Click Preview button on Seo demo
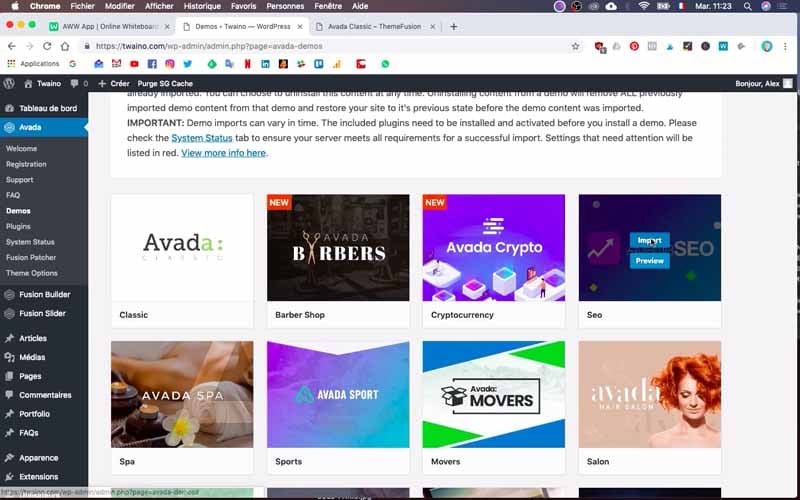Image resolution: width=800 pixels, height=500 pixels. [x=649, y=261]
